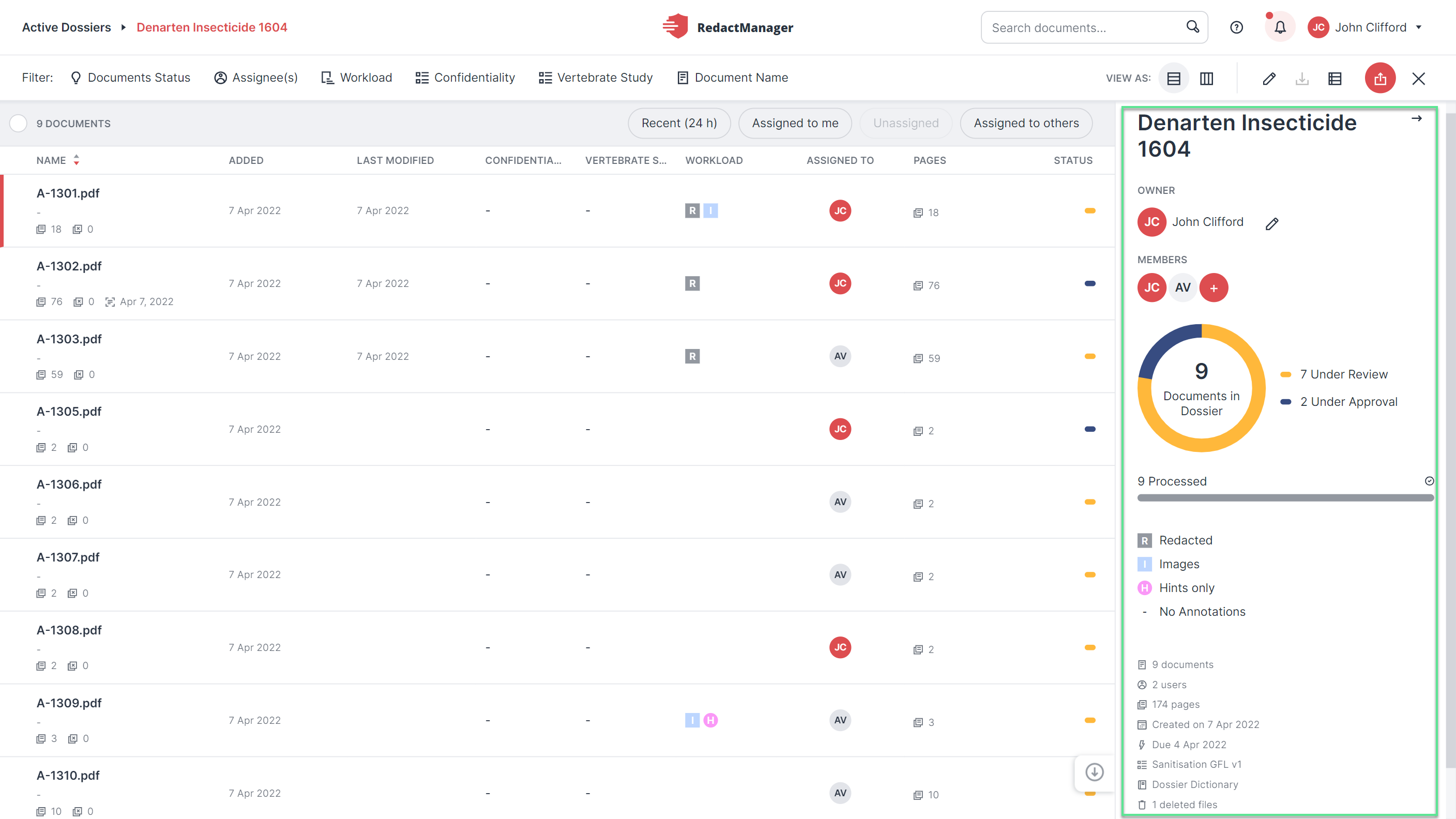
Task: Edit dossier with pencil toolbar icon
Action: pyautogui.click(x=1269, y=78)
